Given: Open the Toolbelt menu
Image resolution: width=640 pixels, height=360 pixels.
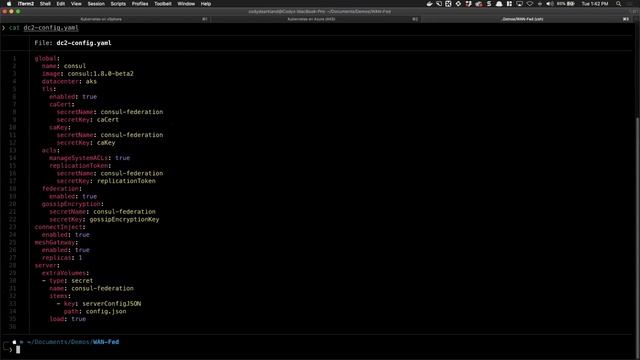Looking at the screenshot, I should pyautogui.click(x=163, y=4).
